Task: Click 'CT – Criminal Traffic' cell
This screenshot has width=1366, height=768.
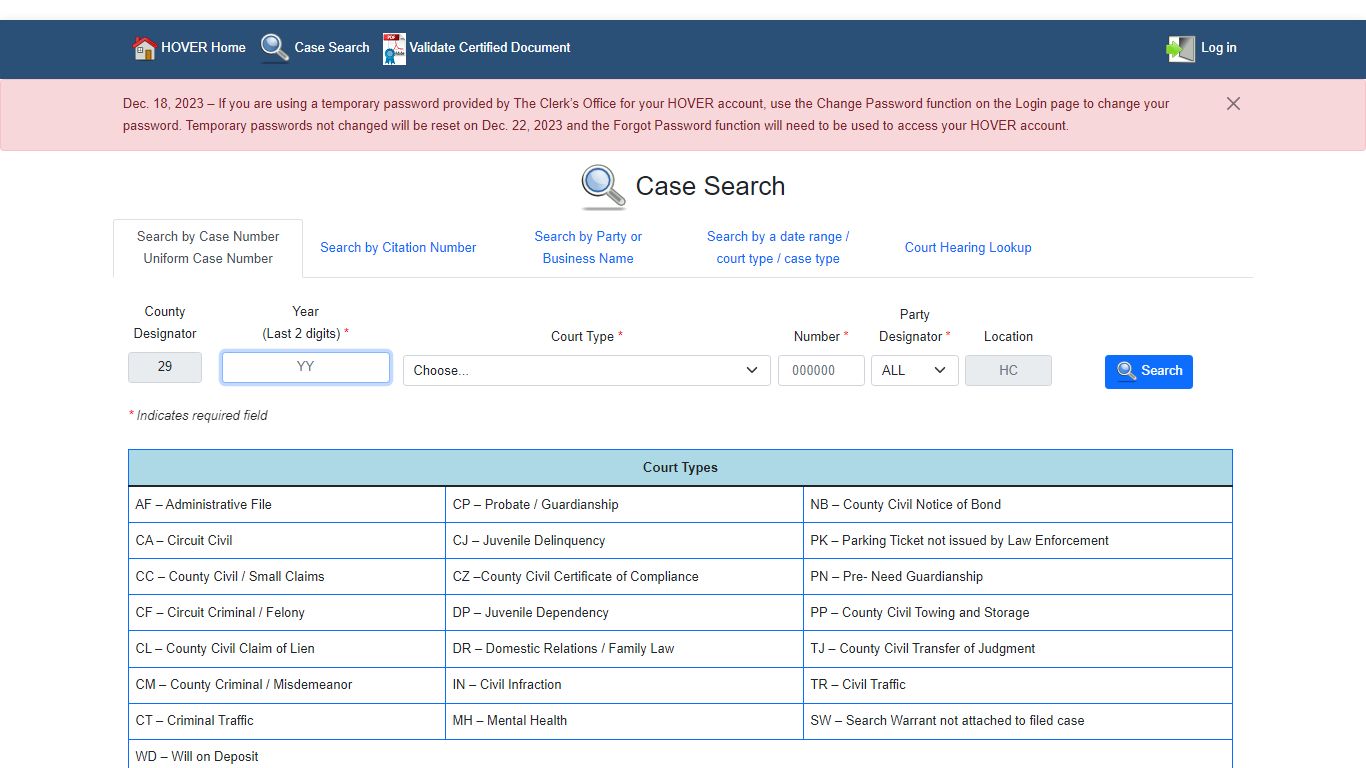Action: tap(287, 721)
